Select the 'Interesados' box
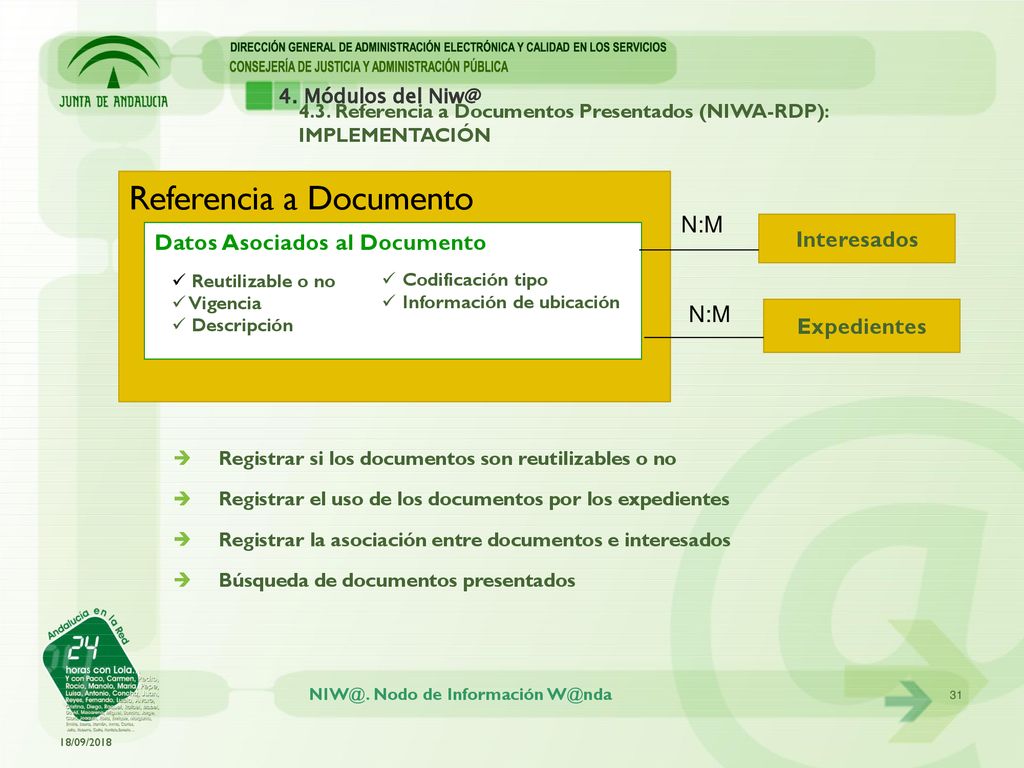Screen dimensions: 1024x768 (x=856, y=238)
